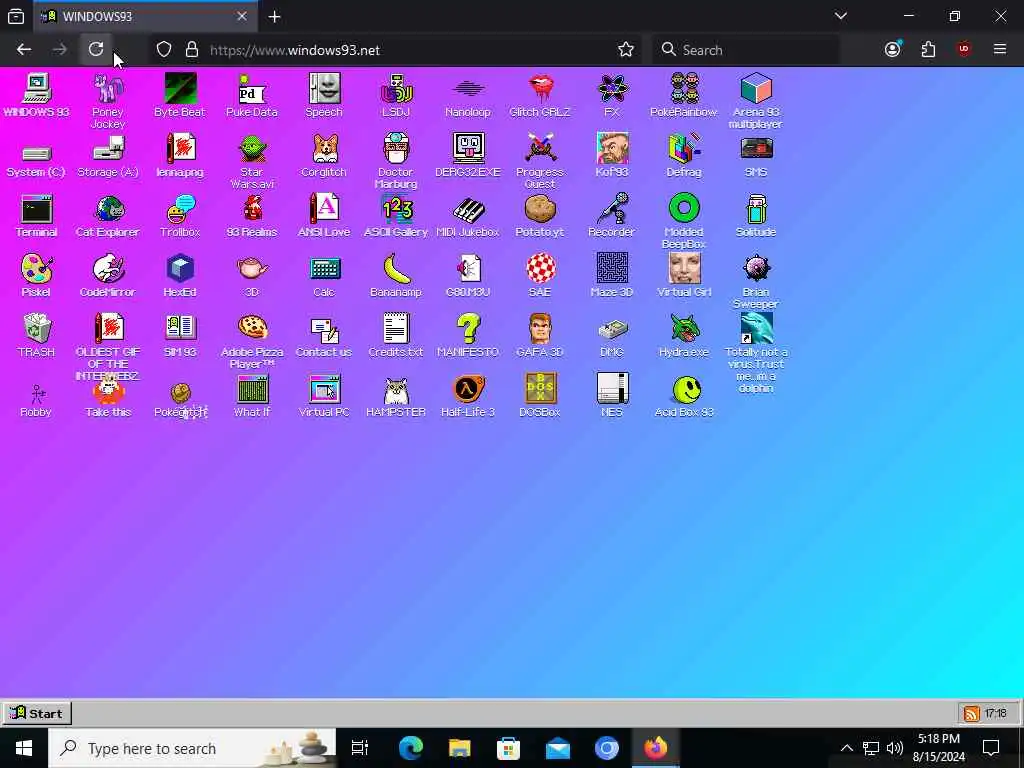Go back using browser back arrow
1024x768 pixels.
[x=24, y=50]
